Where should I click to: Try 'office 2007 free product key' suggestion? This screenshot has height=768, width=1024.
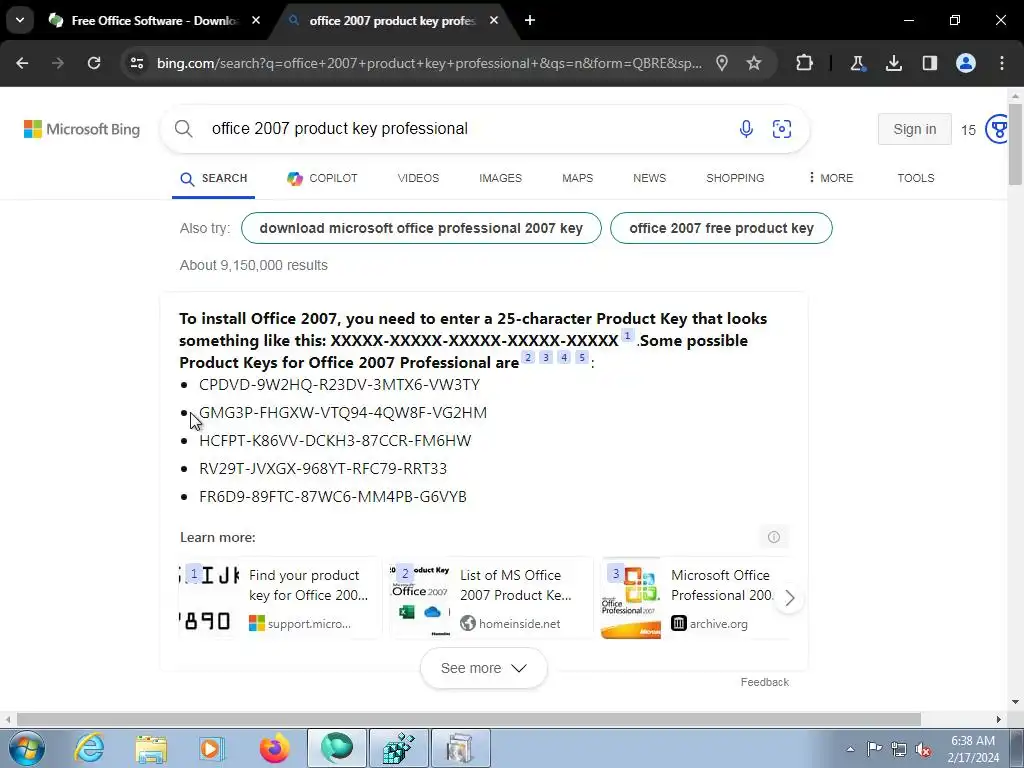point(721,228)
